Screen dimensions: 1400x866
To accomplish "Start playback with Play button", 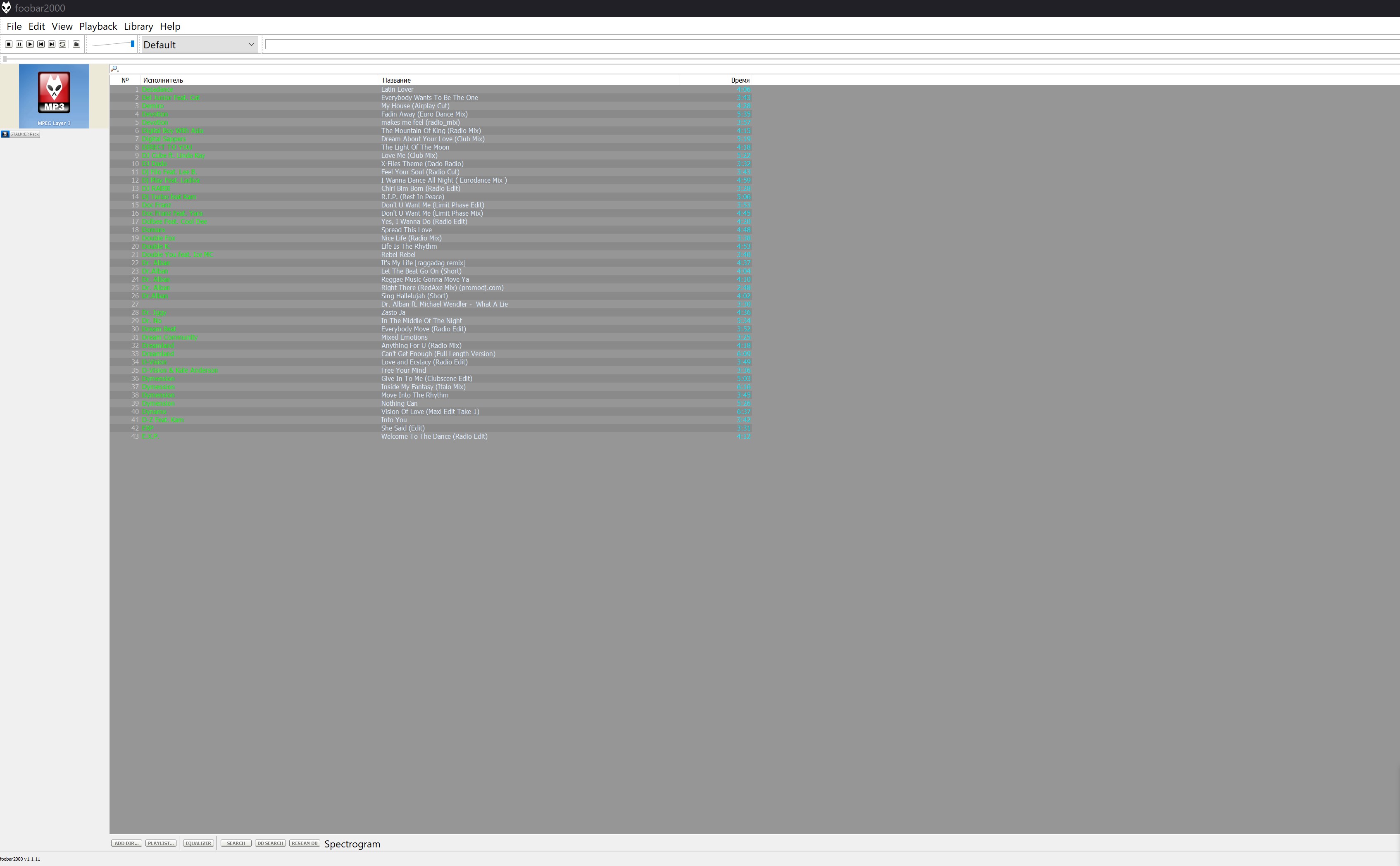I will tap(30, 44).
